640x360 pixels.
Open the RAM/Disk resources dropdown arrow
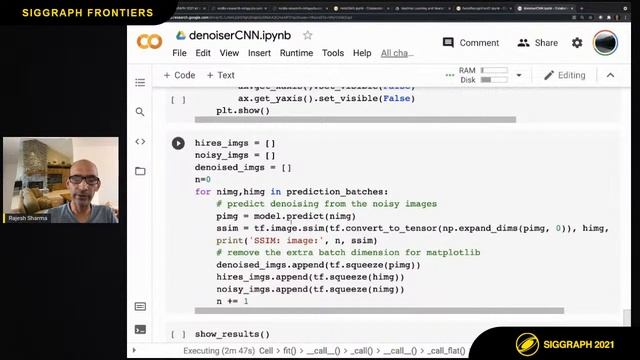click(519, 75)
